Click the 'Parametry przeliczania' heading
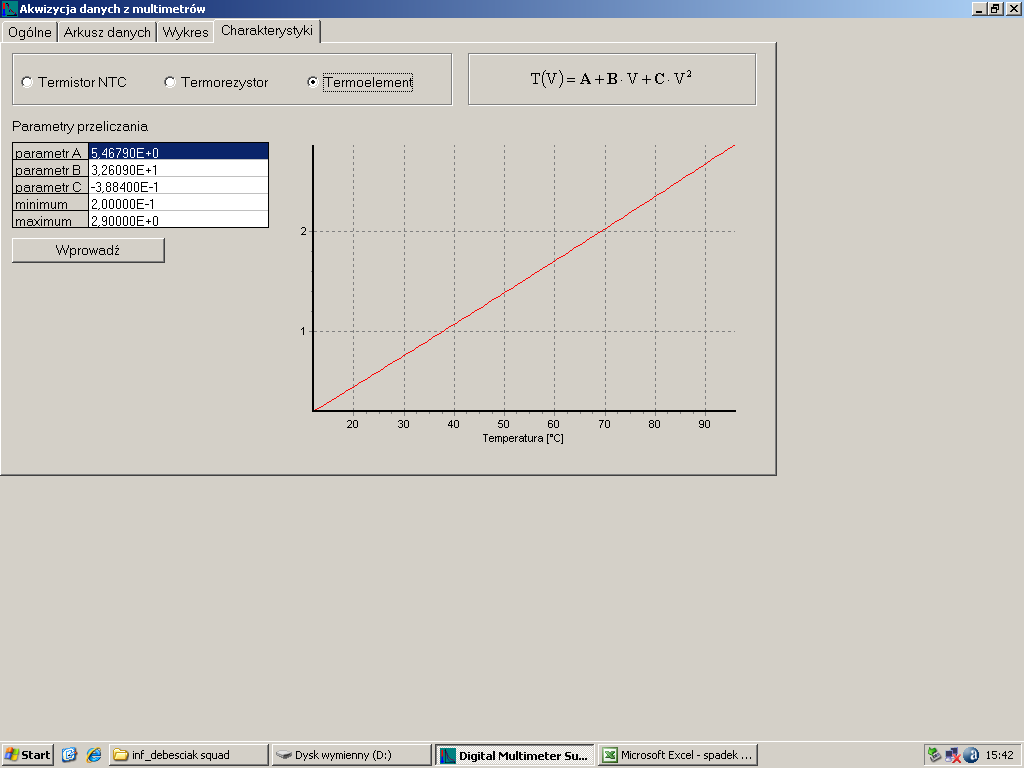Screen dimensions: 1024x768 (x=80, y=126)
